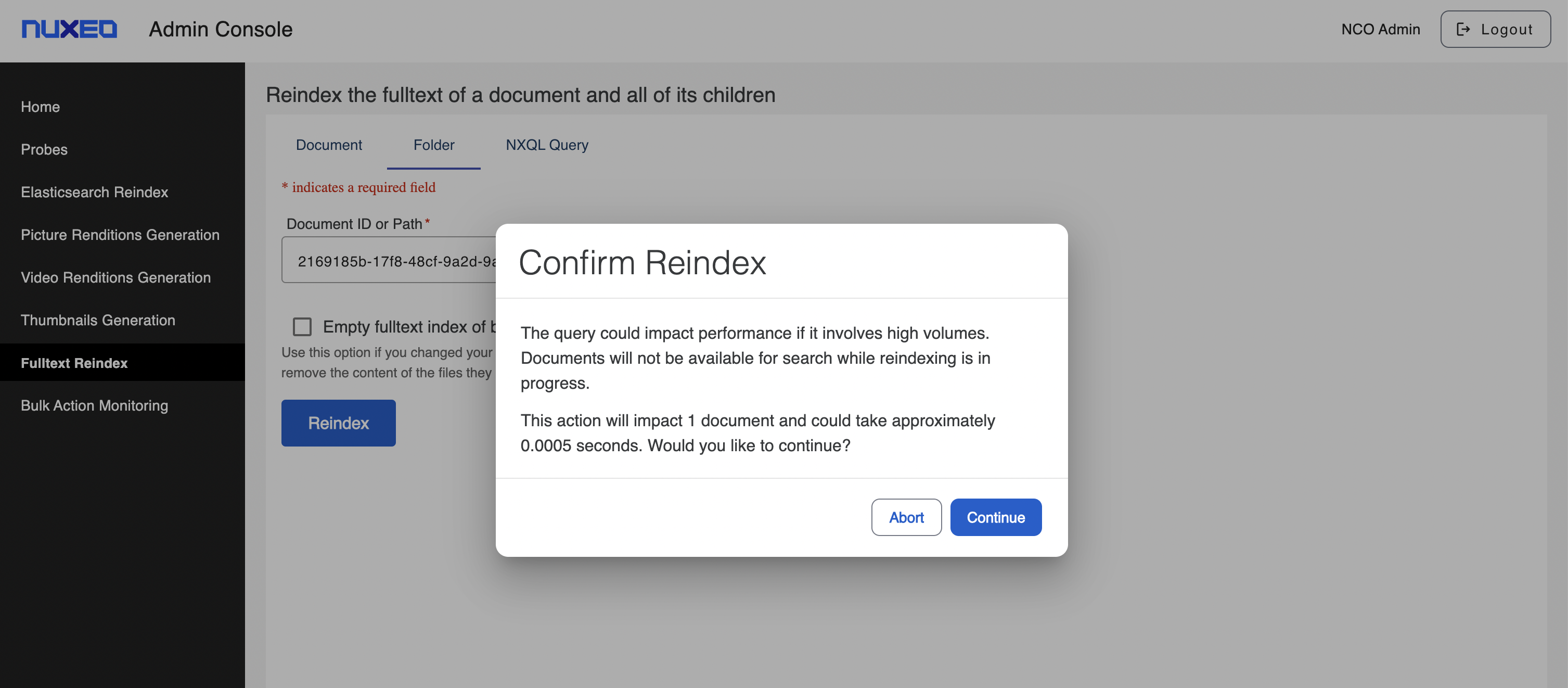
Task: Toggle the Empty fulltext index checkbox
Action: click(302, 327)
